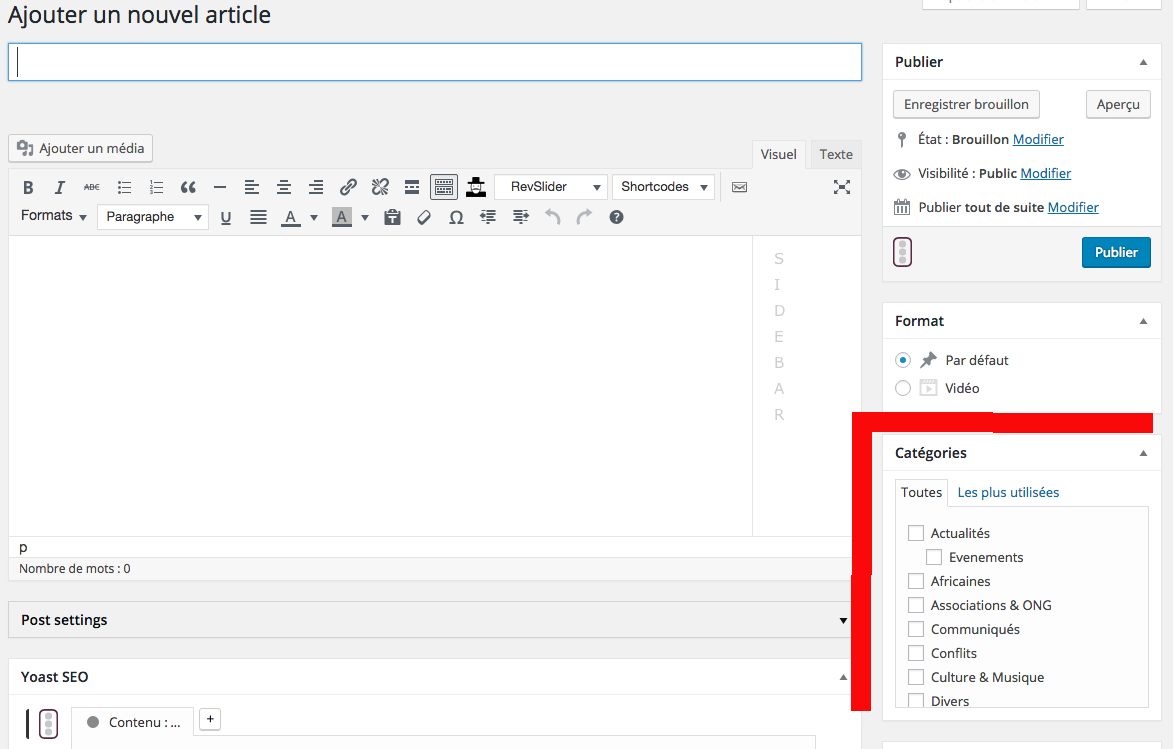Open the RevSlider dropdown

click(x=550, y=187)
